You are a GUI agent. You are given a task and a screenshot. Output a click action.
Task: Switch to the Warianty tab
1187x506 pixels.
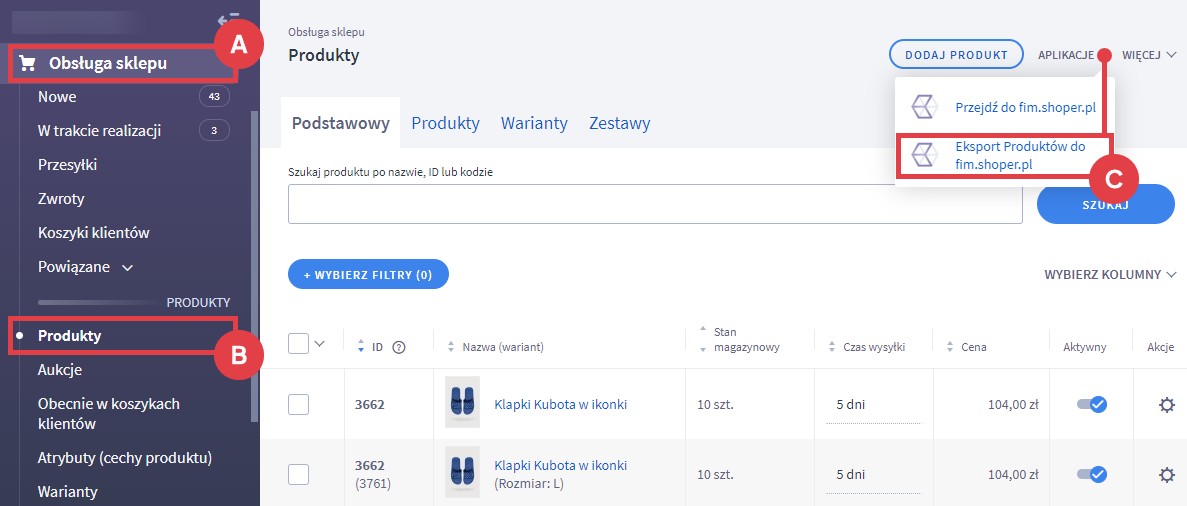coord(534,123)
